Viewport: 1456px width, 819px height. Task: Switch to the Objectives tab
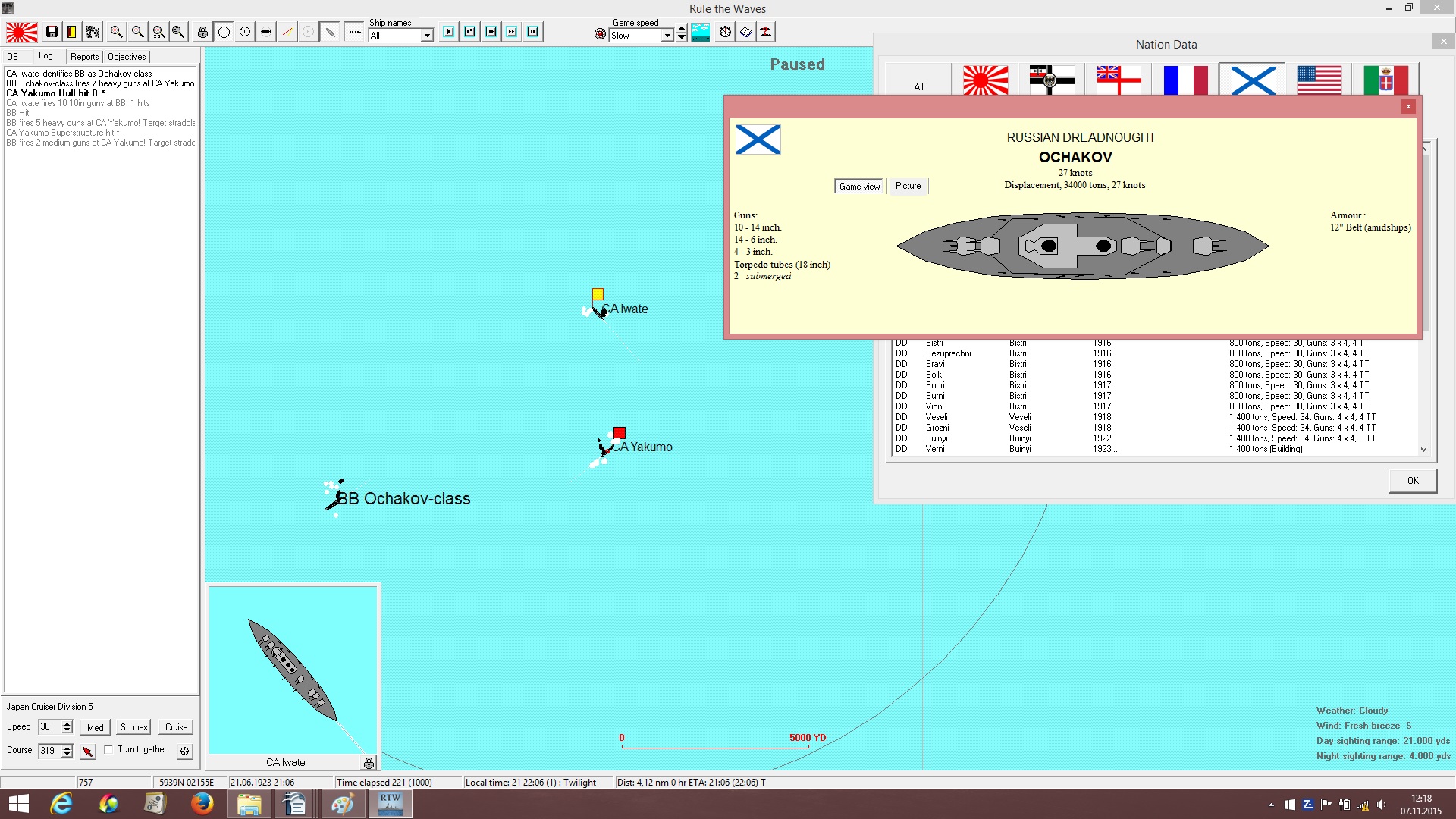127,57
